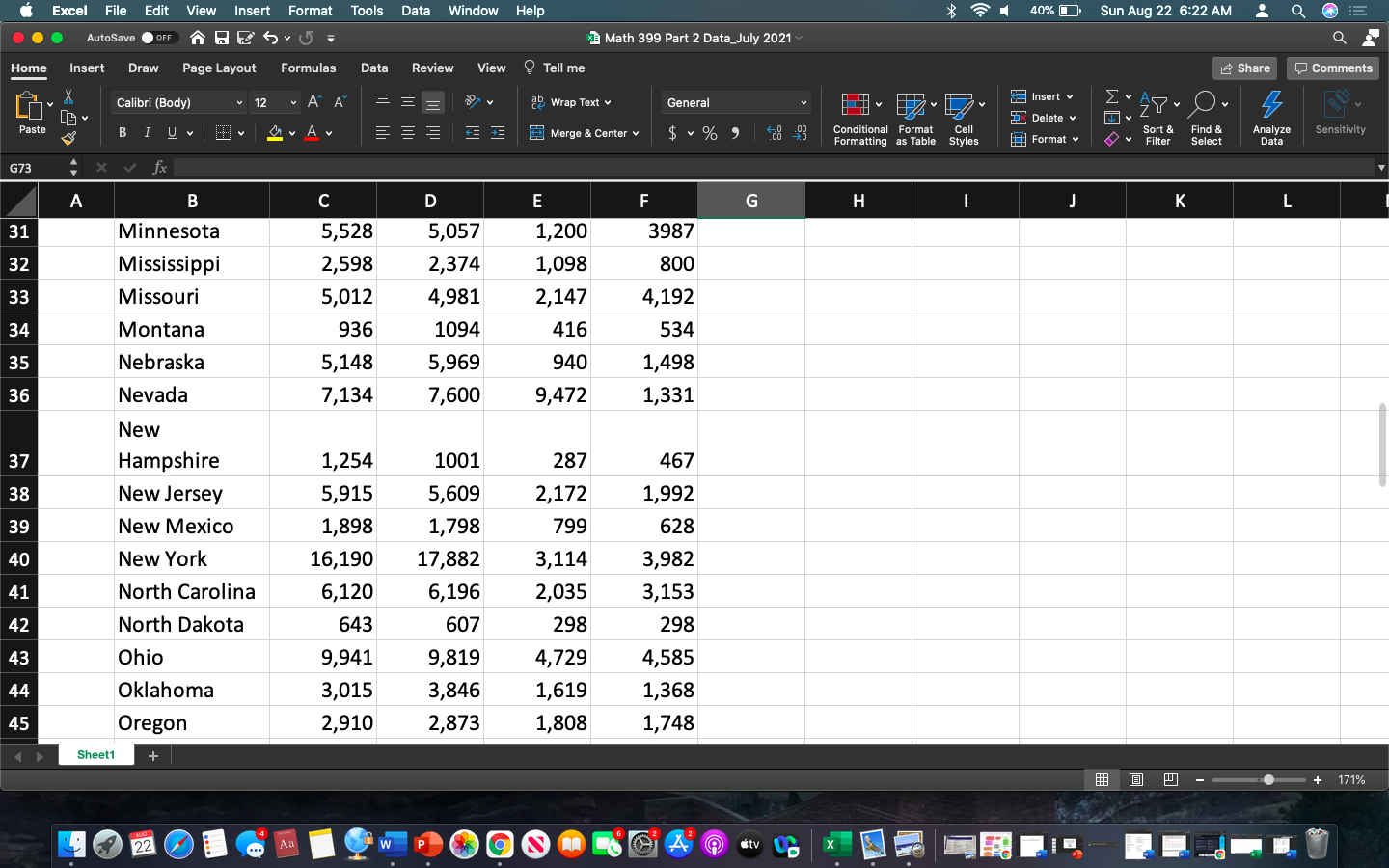Image resolution: width=1389 pixels, height=868 pixels.
Task: Switch to the Formulas ribbon tab
Action: click(x=308, y=68)
